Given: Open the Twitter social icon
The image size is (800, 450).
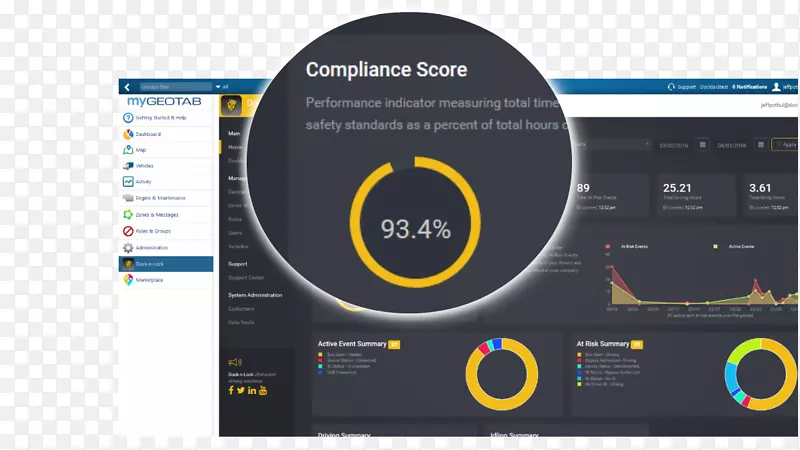Looking at the screenshot, I should tap(241, 390).
